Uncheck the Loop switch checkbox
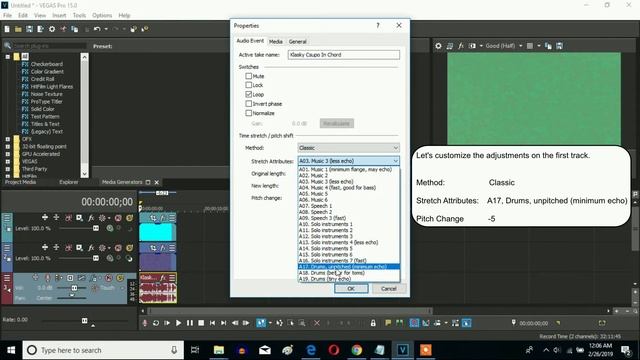640x360 pixels. coord(249,94)
